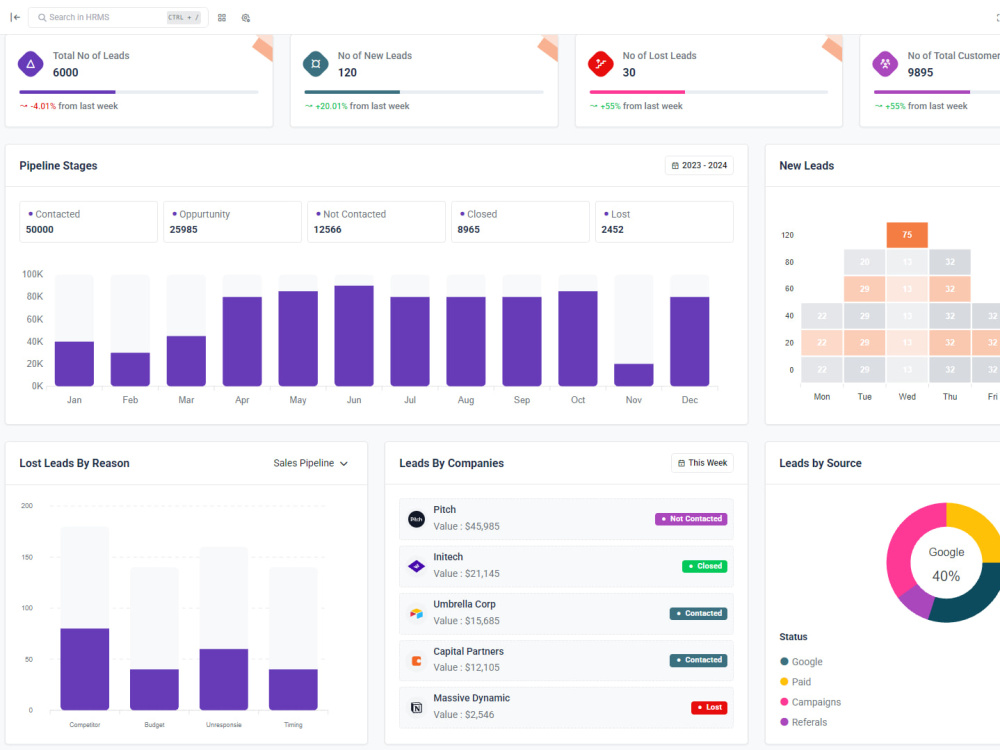This screenshot has width=1000, height=750.
Task: Open the Massive Dynamic company name
Action: pos(471,698)
